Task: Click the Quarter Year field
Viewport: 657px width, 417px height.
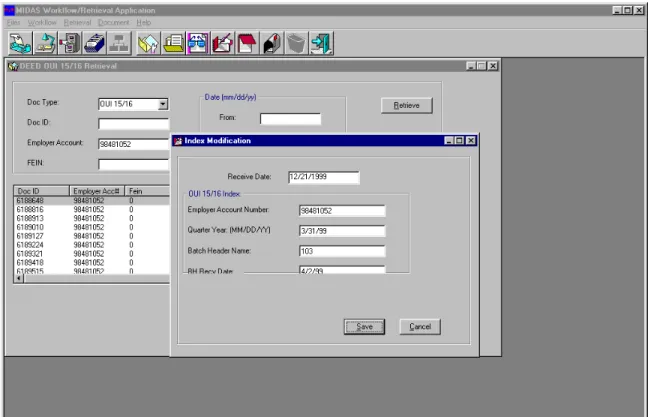Action: 342,231
